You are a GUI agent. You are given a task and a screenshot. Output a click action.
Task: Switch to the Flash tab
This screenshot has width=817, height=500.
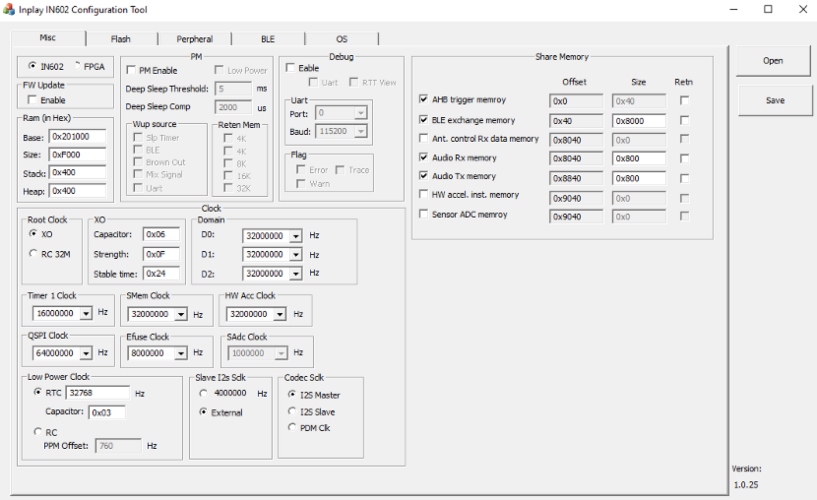coord(121,39)
